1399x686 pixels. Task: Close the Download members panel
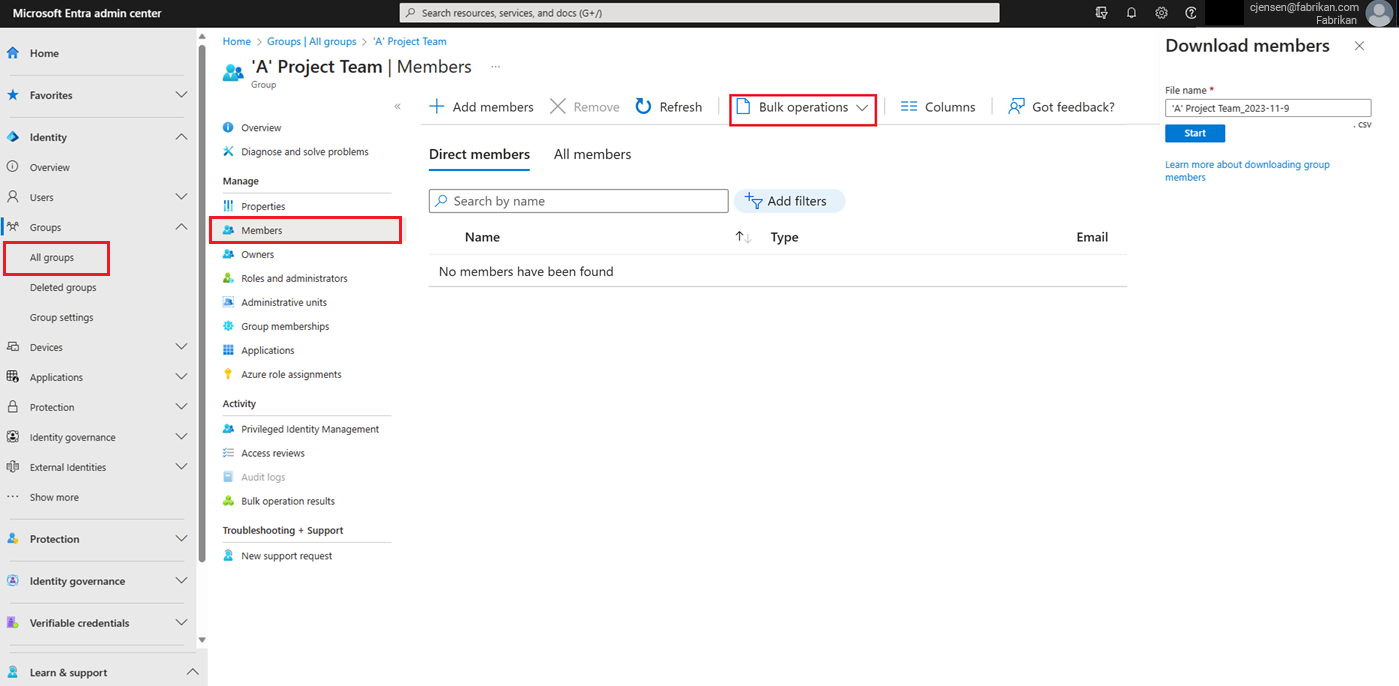[1359, 46]
